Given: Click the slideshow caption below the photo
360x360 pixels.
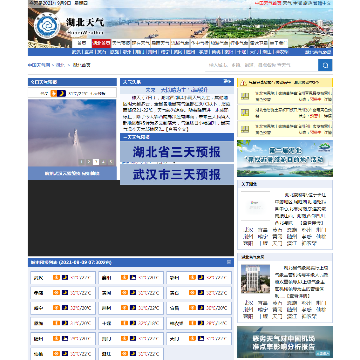Looking at the screenshot, I should coord(72,173).
